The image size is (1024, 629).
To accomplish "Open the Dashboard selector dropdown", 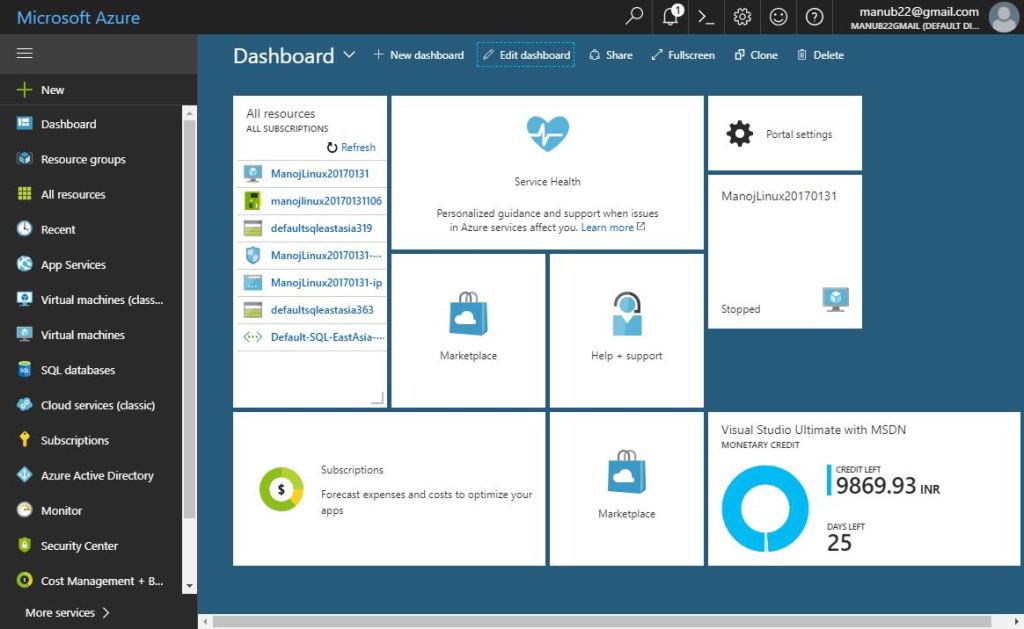I will [x=348, y=56].
